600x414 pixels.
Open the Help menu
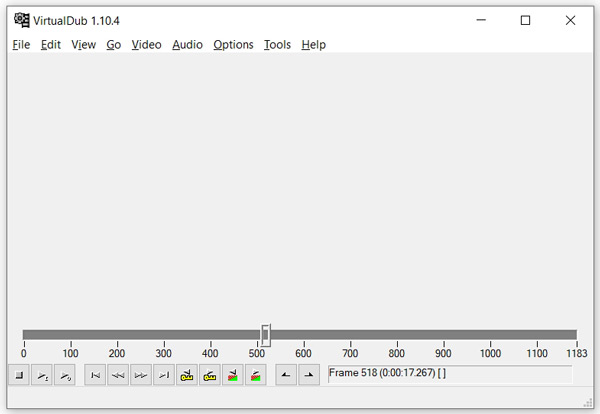coord(313,45)
